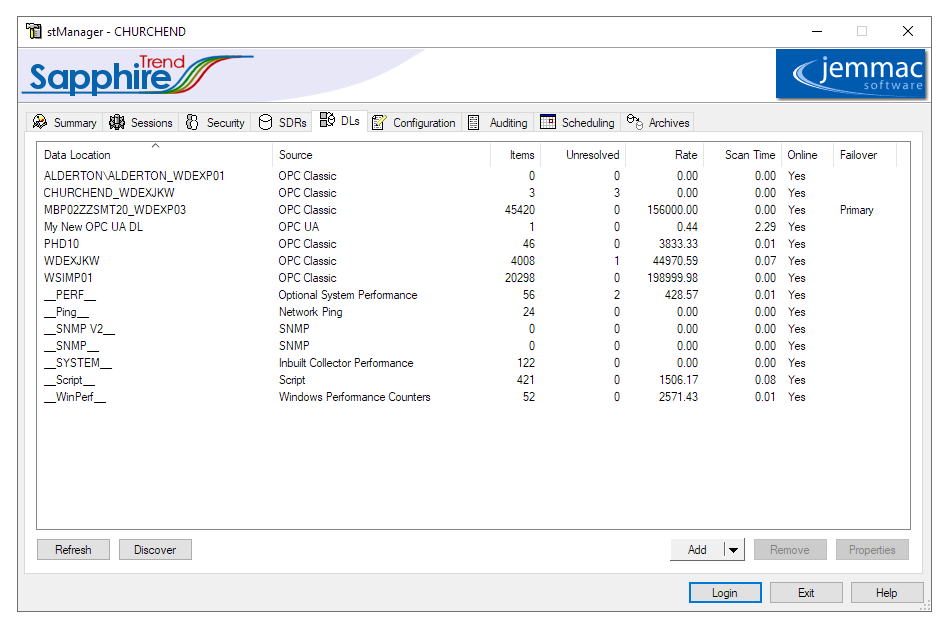The height and width of the screenshot is (631, 950).
Task: Go to the Configuration tab
Action: click(x=414, y=122)
